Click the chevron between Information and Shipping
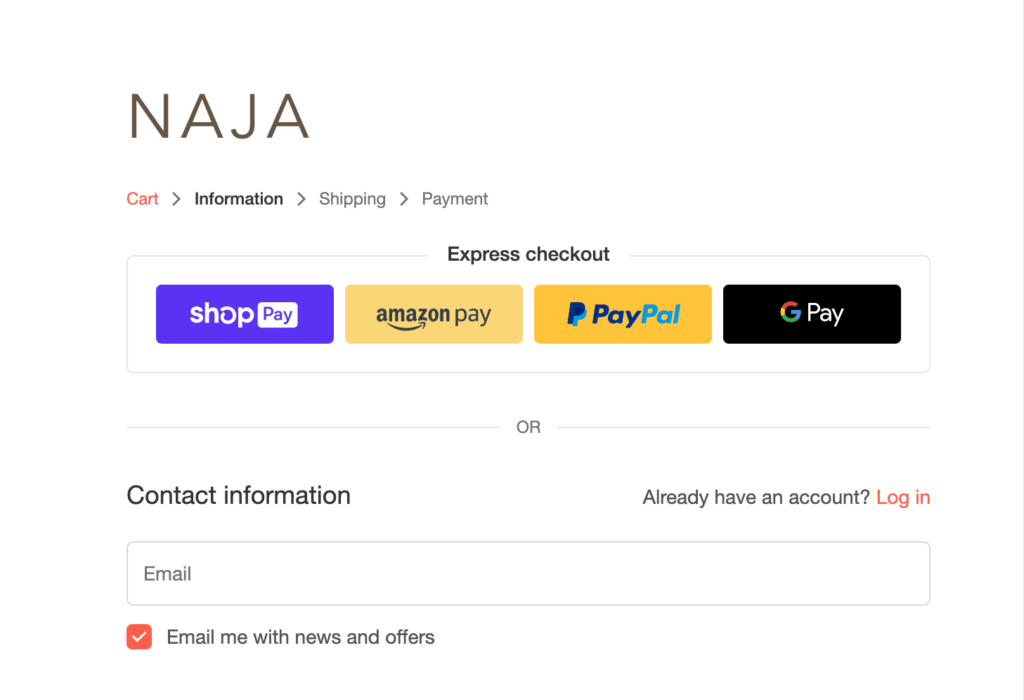Screen dimensions: 1024x700 click(x=301, y=199)
